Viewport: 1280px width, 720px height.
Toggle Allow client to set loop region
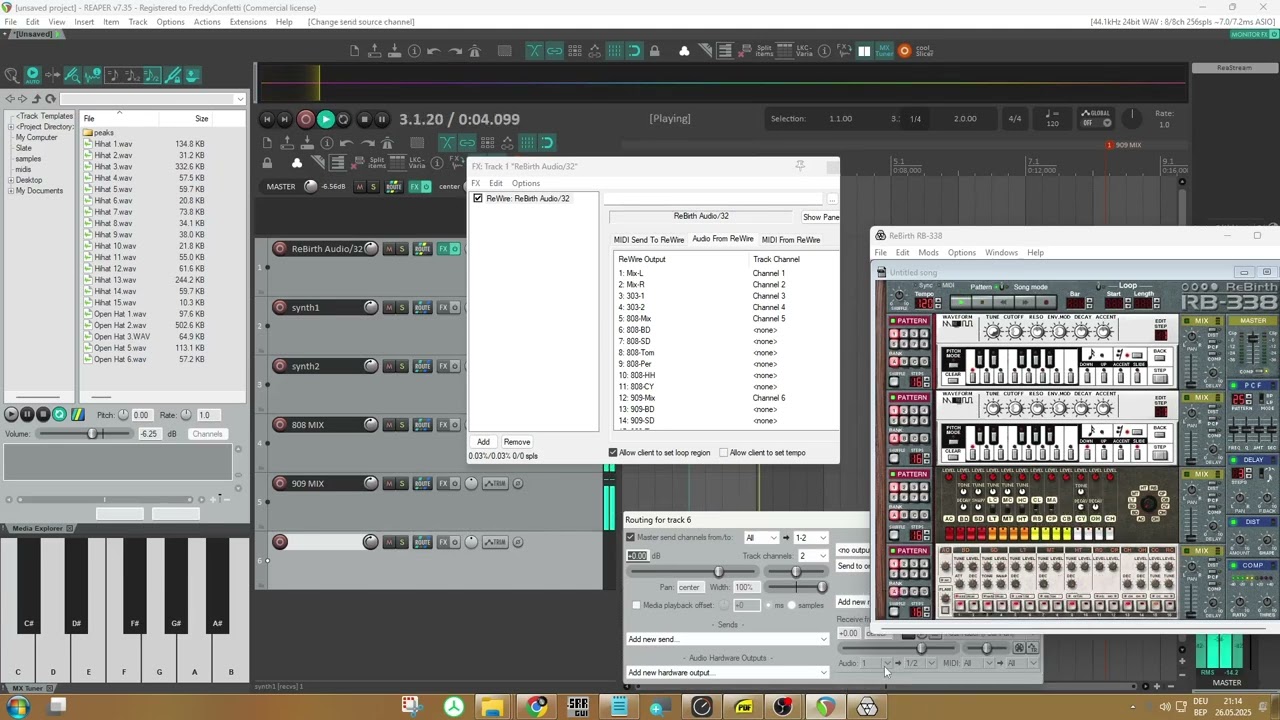click(x=613, y=453)
